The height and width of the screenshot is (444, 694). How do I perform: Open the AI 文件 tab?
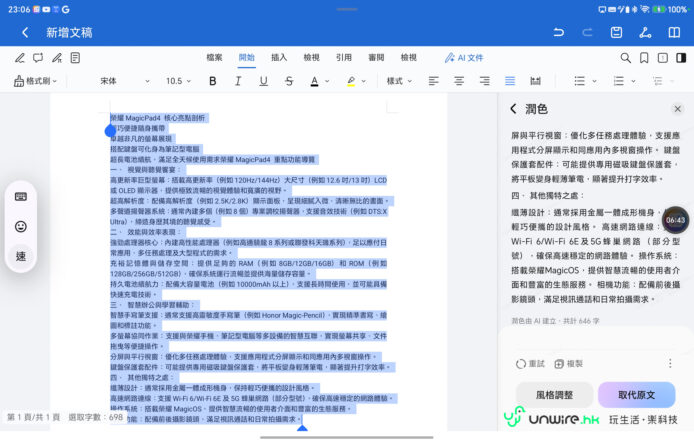tap(464, 58)
